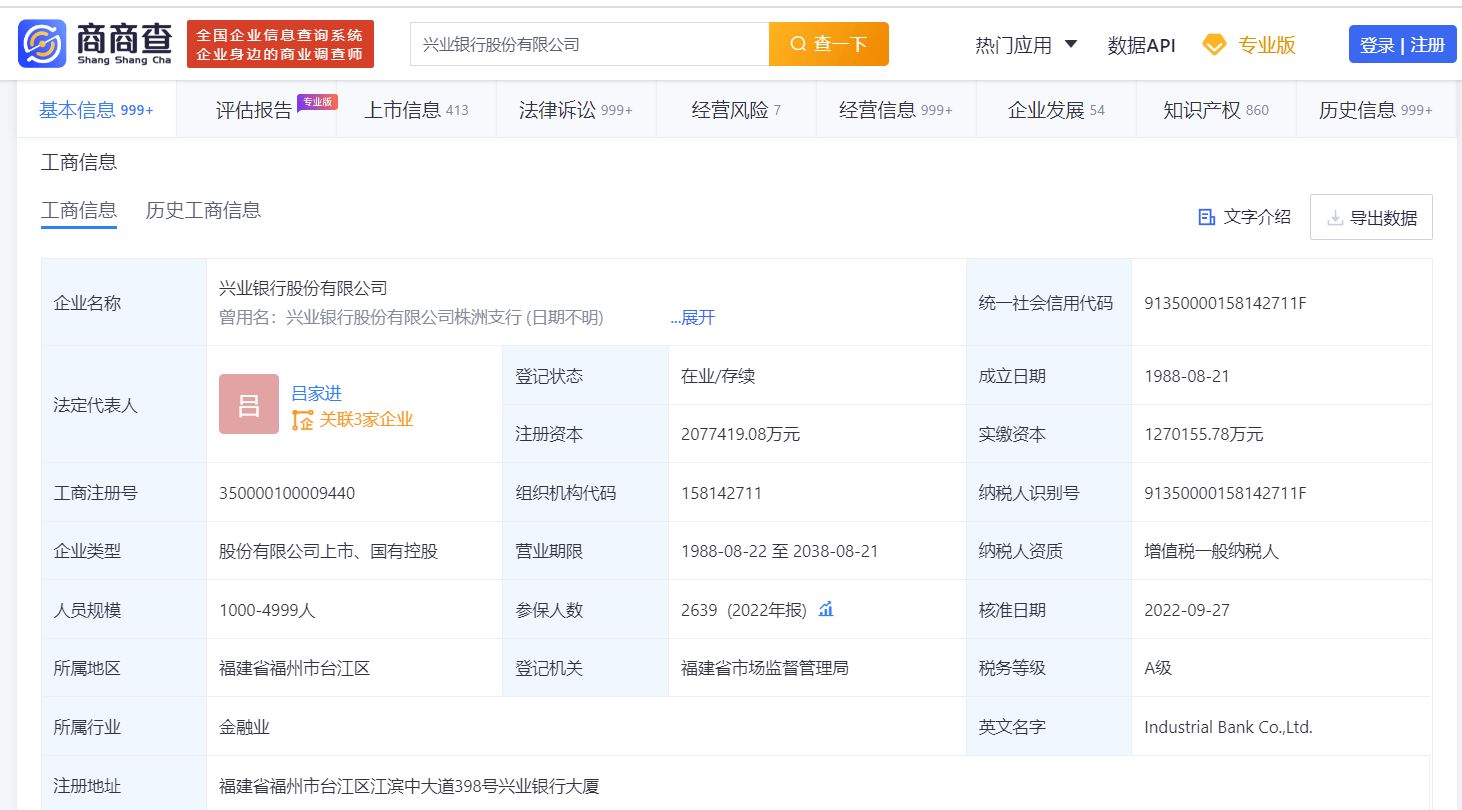Click the 专业版 badge on 评估报告
The image size is (1462, 810).
click(x=317, y=101)
